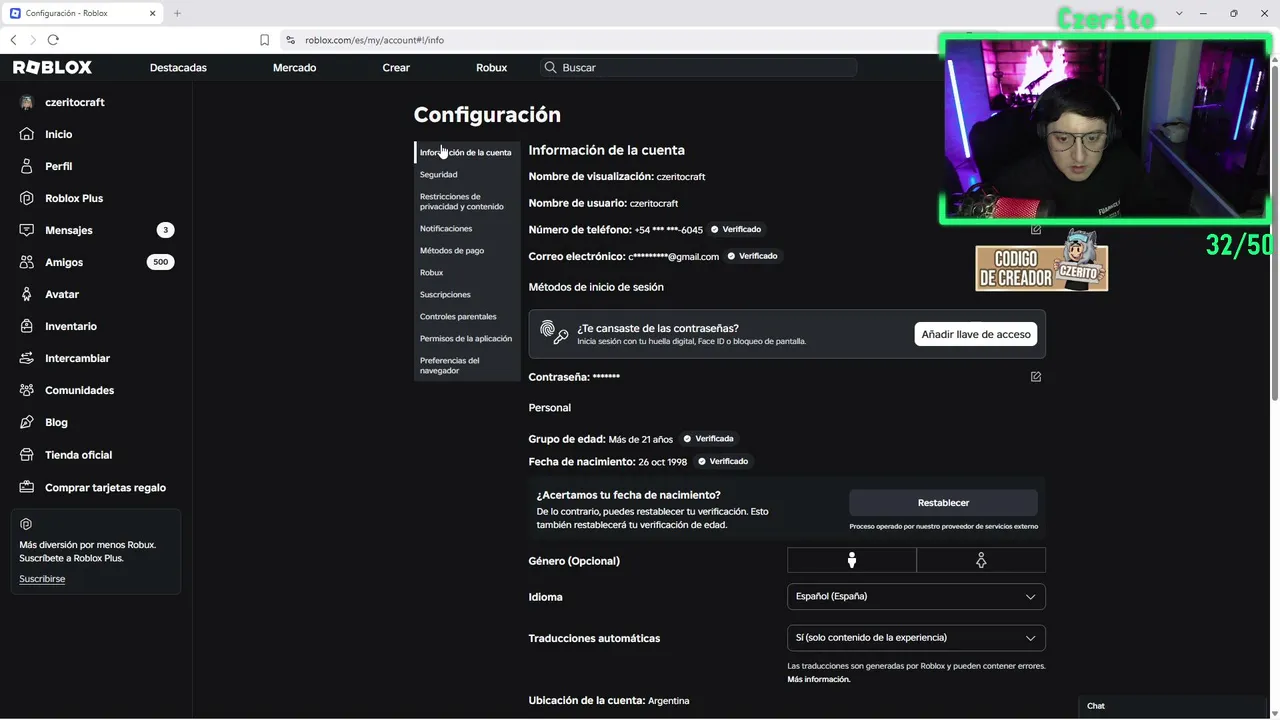Click the Restablecer button

coord(943,502)
